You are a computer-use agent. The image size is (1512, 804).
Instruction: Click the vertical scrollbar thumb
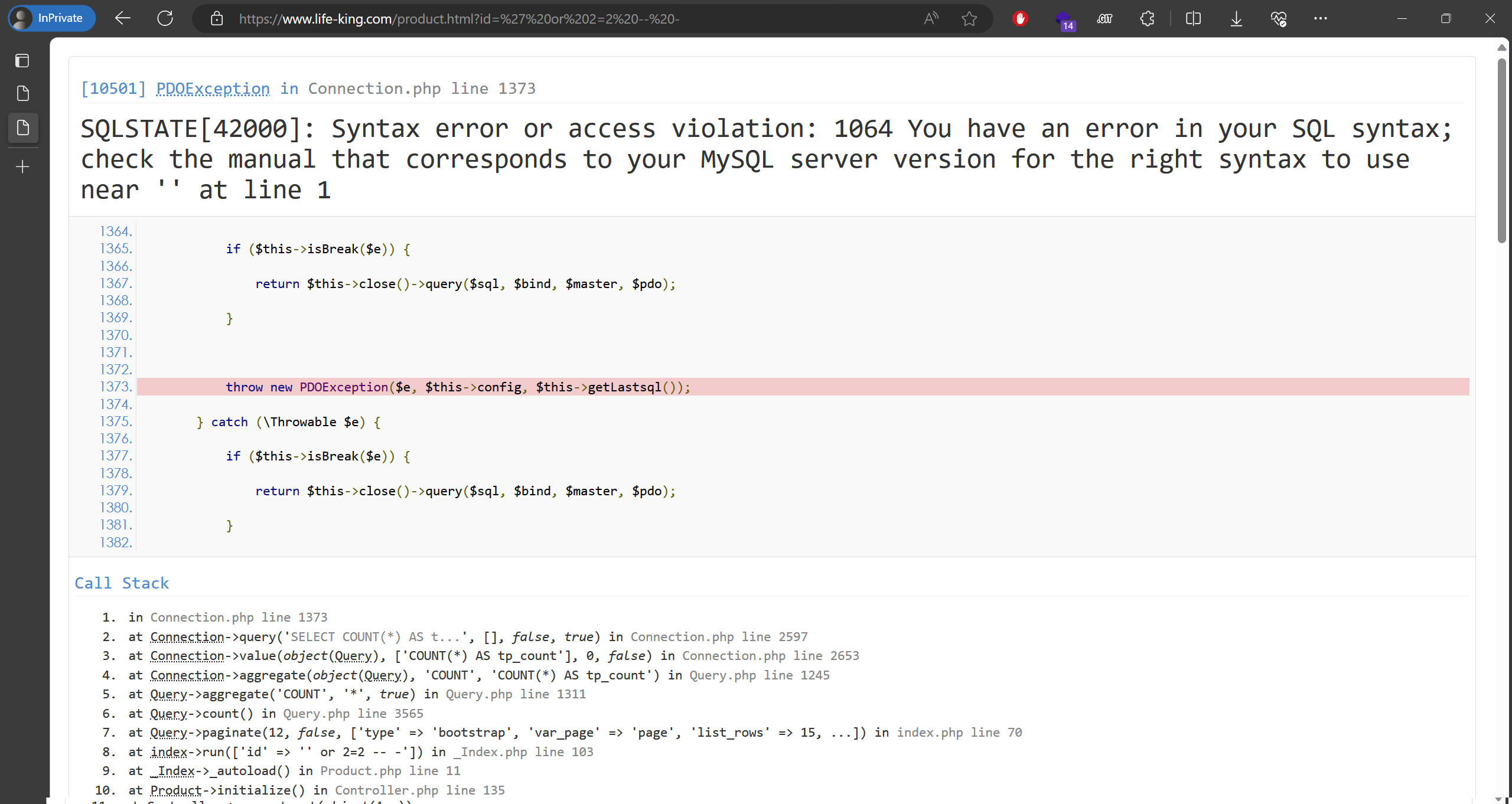tap(1502, 151)
